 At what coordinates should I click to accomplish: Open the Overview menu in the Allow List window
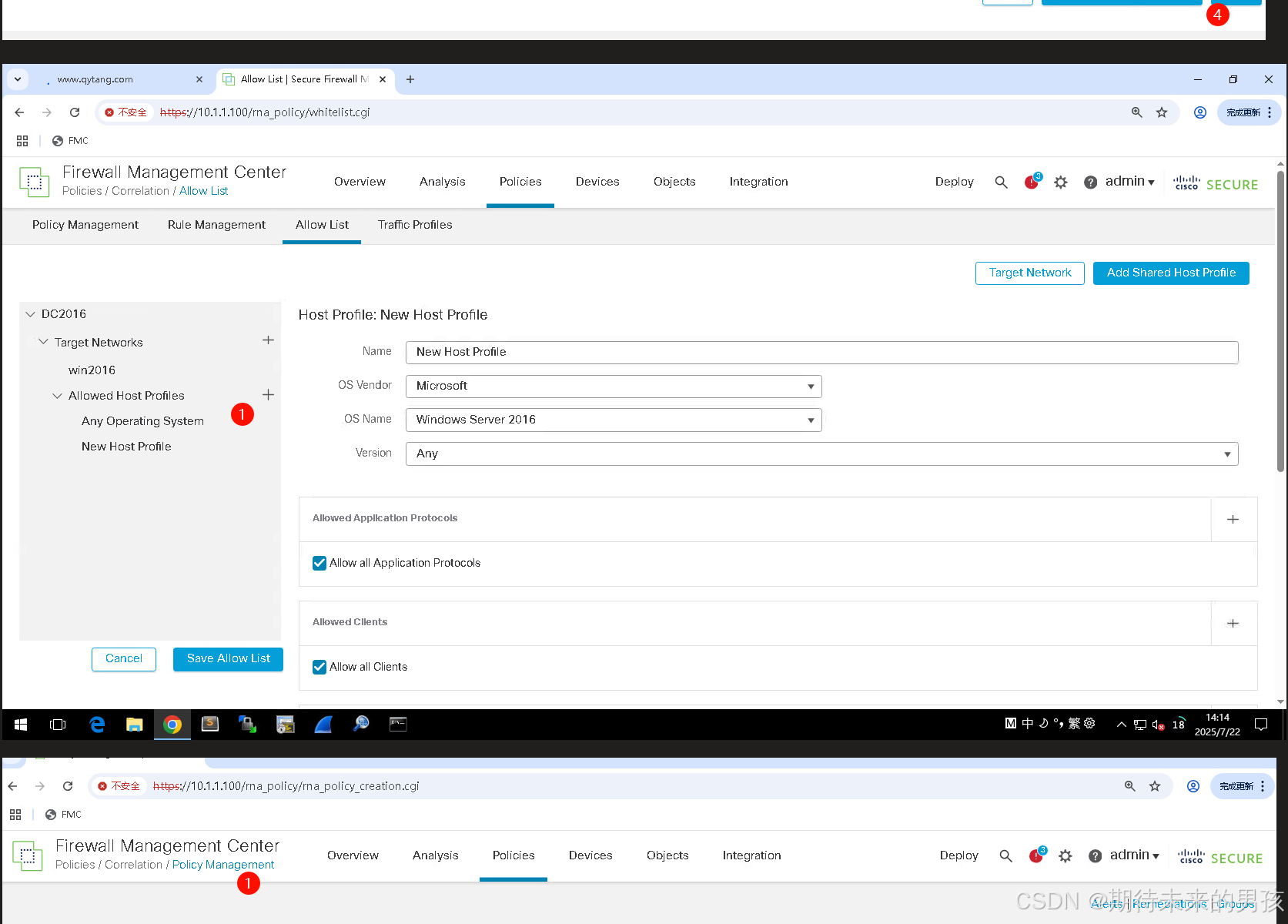pyautogui.click(x=360, y=182)
